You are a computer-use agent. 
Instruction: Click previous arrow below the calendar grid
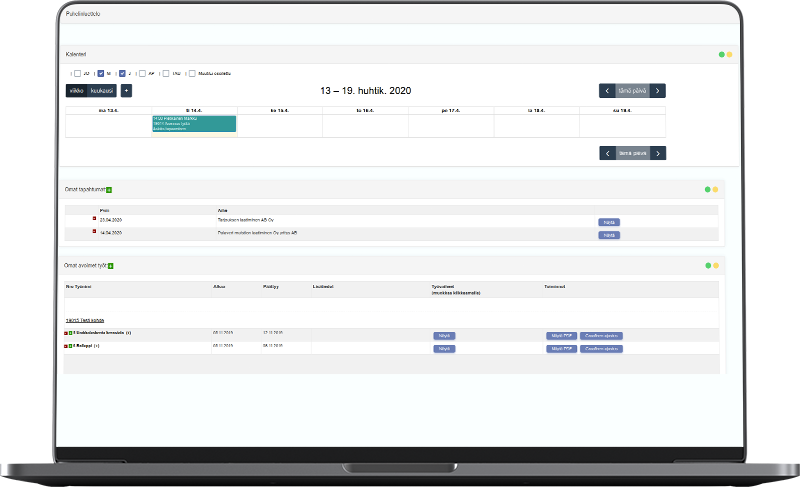click(x=608, y=153)
